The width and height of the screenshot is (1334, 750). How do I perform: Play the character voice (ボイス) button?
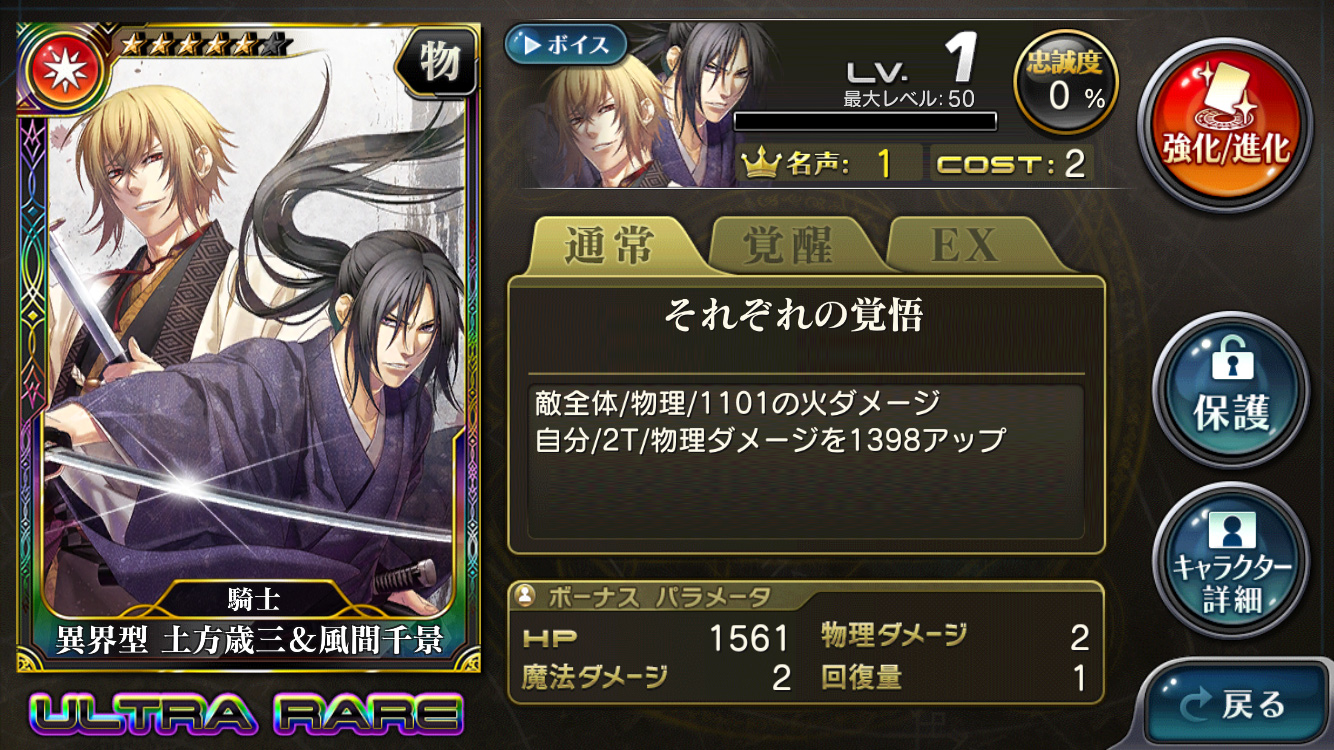(566, 45)
